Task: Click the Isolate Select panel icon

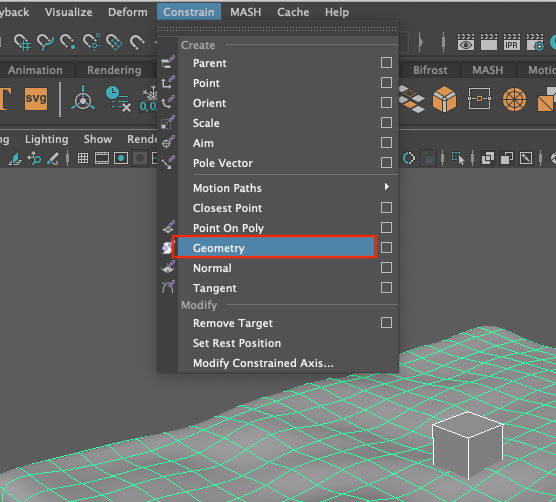Action: [458, 158]
